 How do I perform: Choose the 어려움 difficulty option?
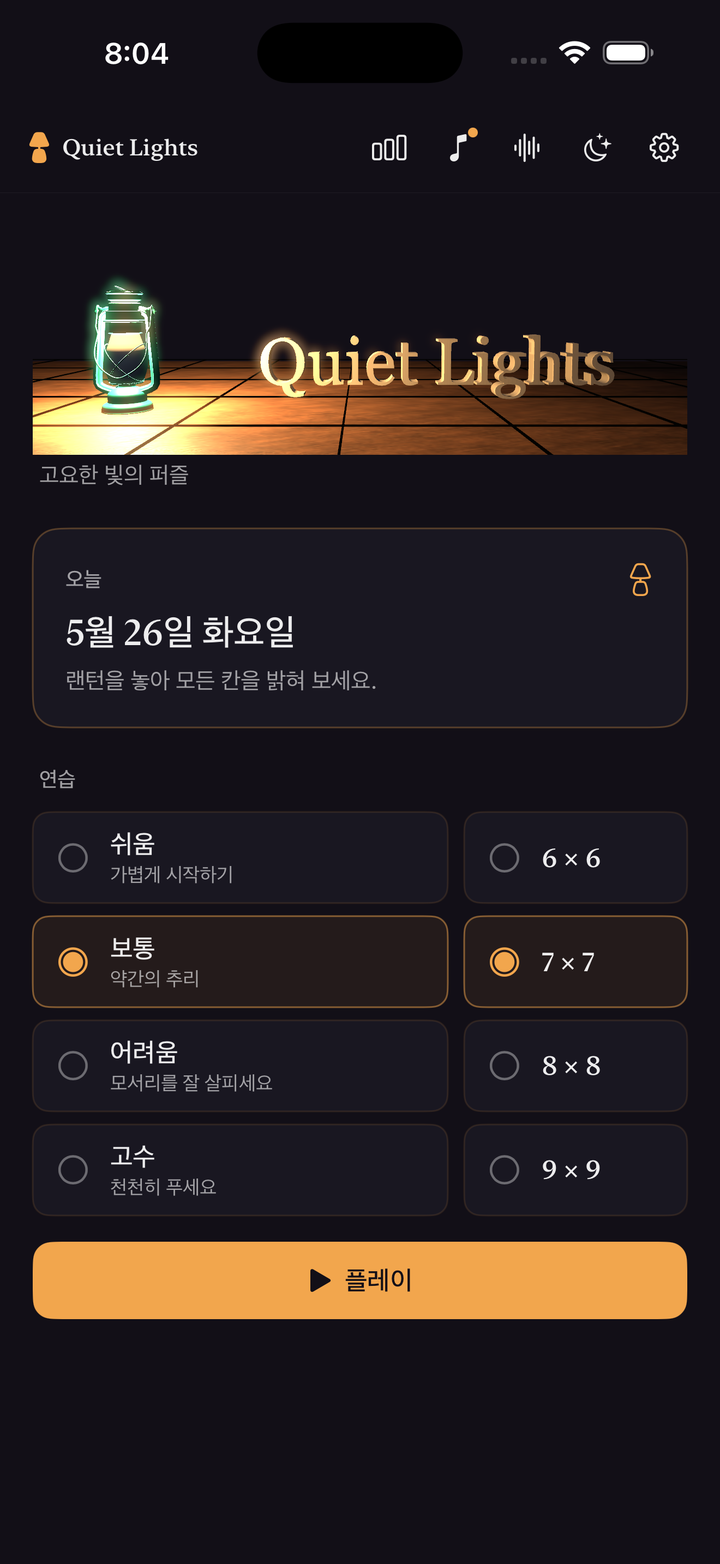[x=240, y=1066]
